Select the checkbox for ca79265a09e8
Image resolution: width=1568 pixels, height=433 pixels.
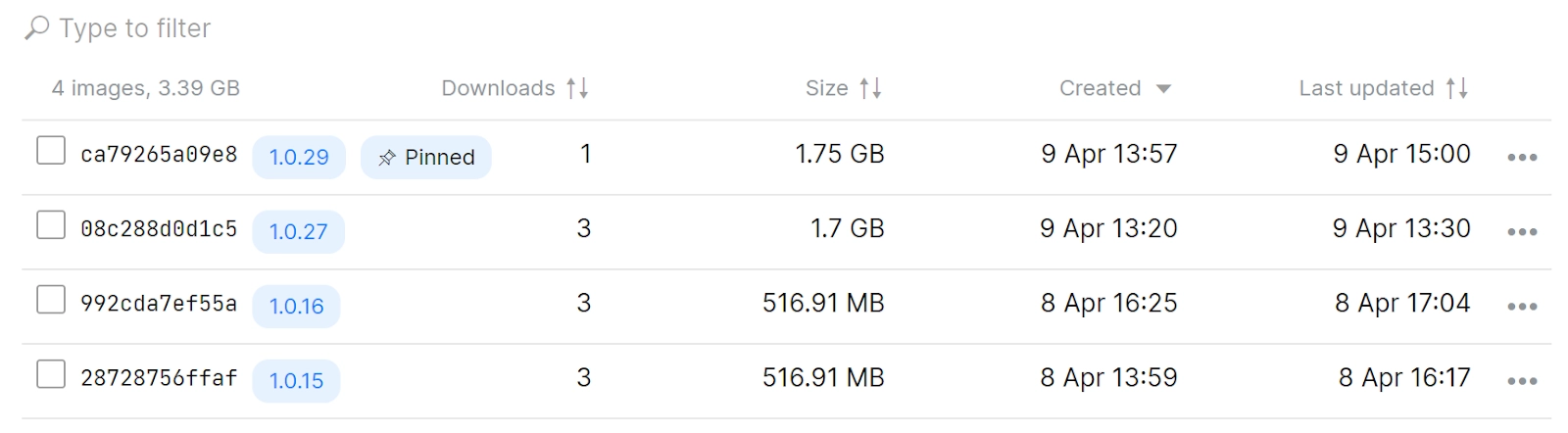point(51,151)
